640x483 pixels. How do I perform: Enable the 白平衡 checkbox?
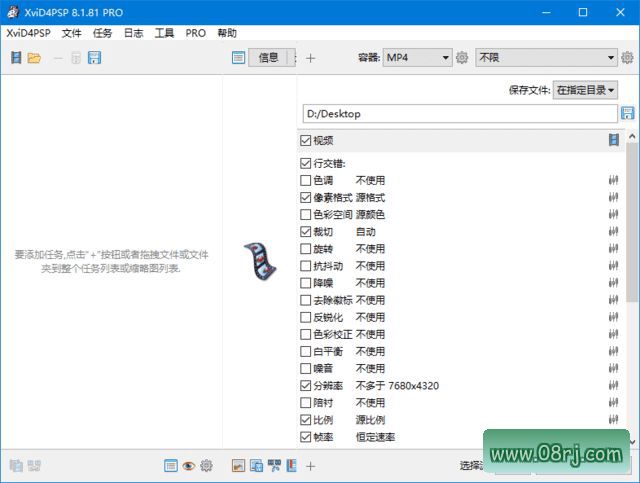pyautogui.click(x=305, y=351)
